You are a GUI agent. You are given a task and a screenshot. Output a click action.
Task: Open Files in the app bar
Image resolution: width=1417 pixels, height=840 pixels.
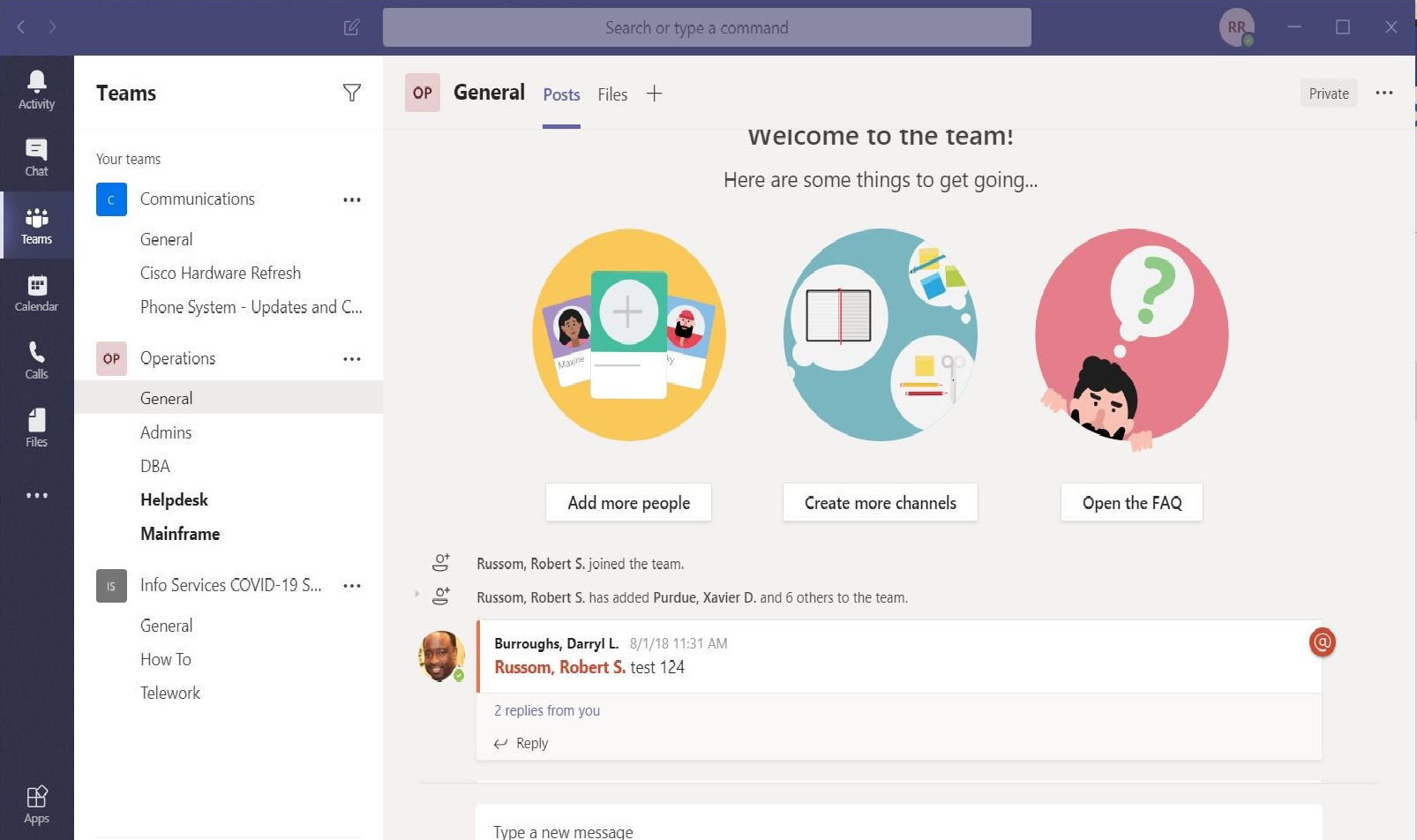(36, 429)
